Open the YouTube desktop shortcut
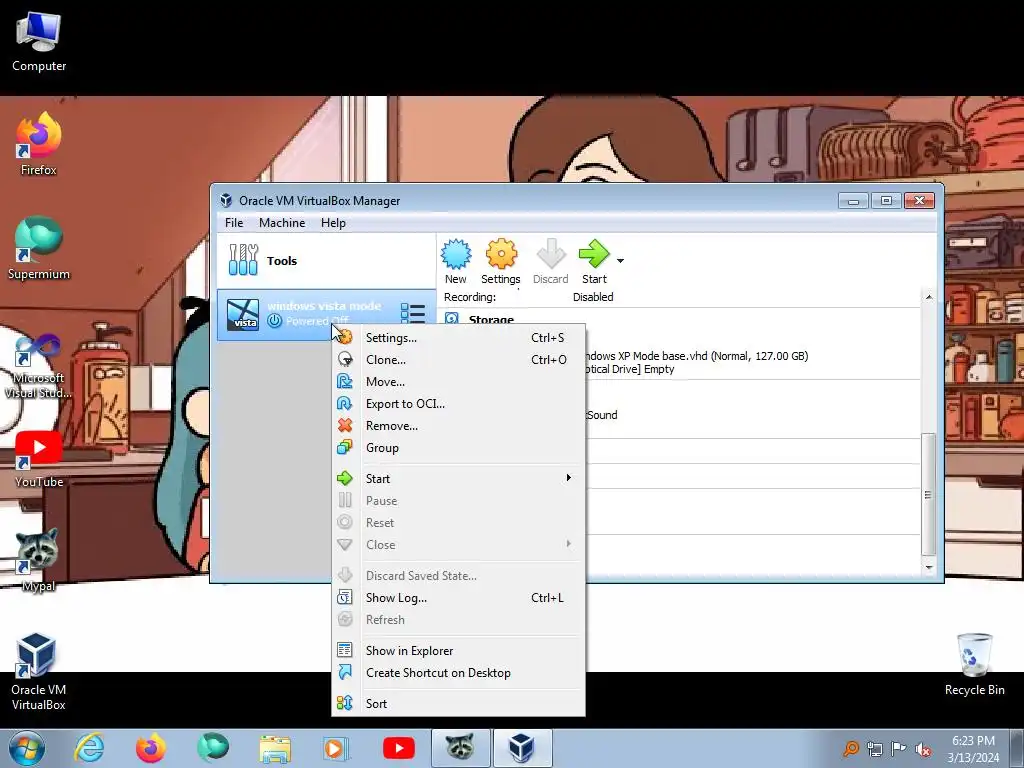Viewport: 1024px width, 768px height. [x=39, y=460]
